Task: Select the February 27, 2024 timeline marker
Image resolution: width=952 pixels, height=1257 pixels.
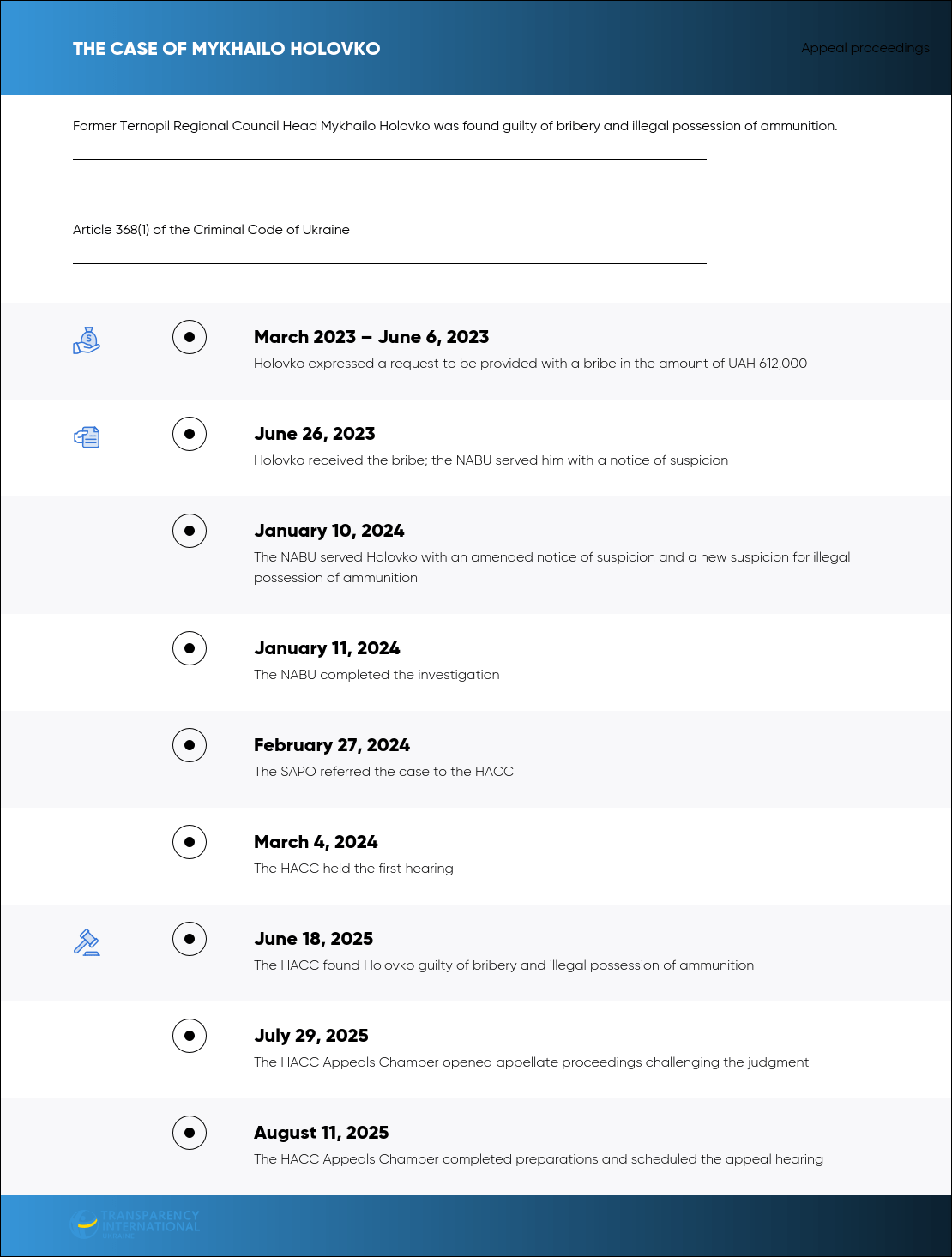Action: 190,745
